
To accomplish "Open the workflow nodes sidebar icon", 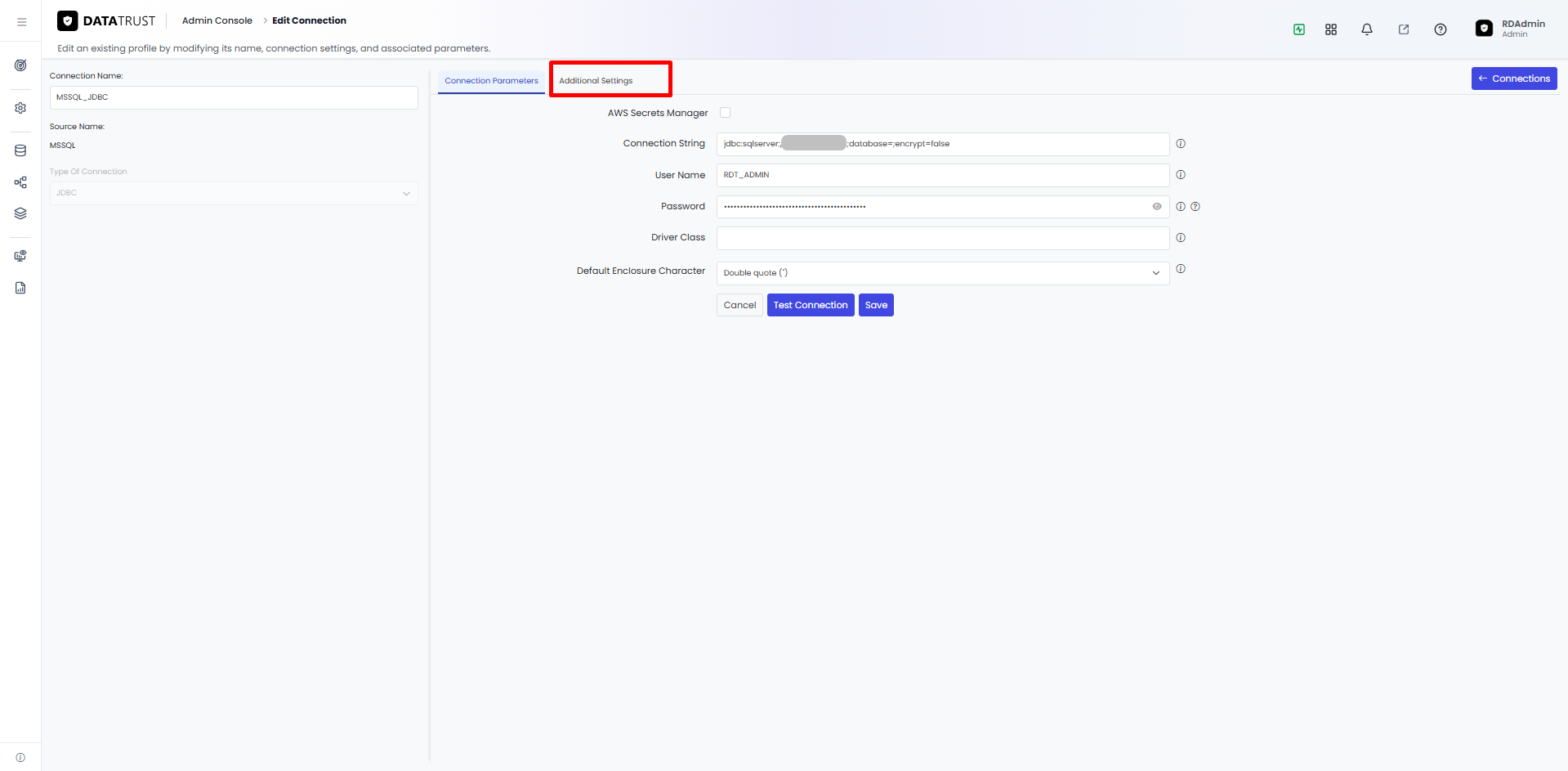I will pos(20,182).
